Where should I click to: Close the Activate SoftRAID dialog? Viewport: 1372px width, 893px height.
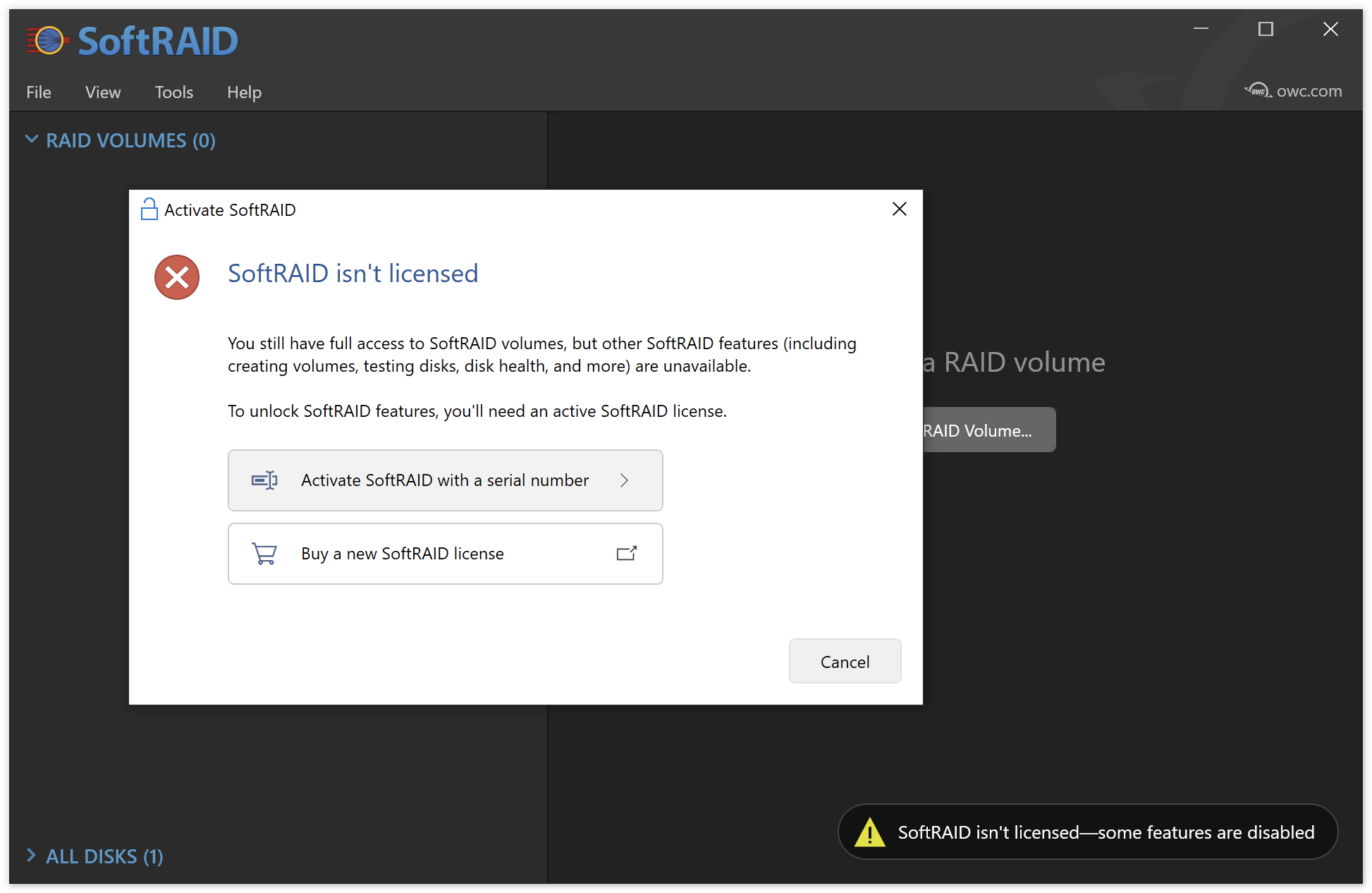899,209
